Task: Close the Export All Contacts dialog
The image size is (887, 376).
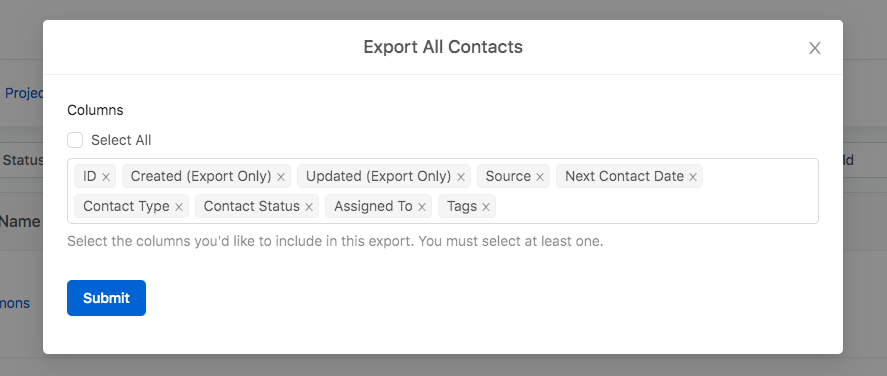Action: [x=815, y=48]
